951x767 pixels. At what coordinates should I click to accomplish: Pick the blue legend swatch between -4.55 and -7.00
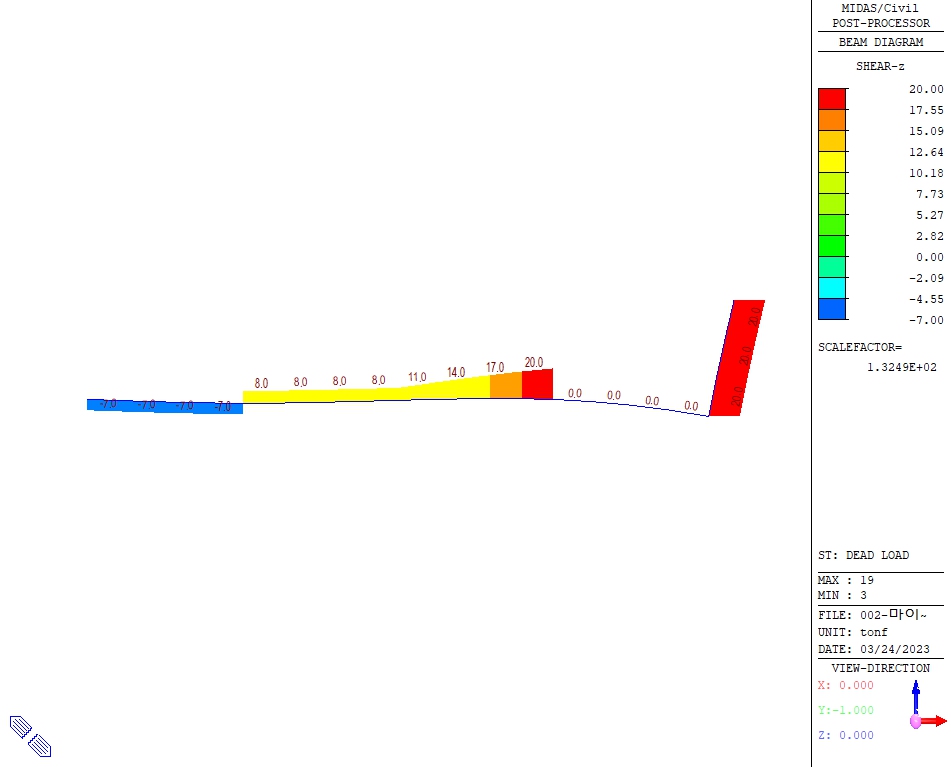coord(832,309)
